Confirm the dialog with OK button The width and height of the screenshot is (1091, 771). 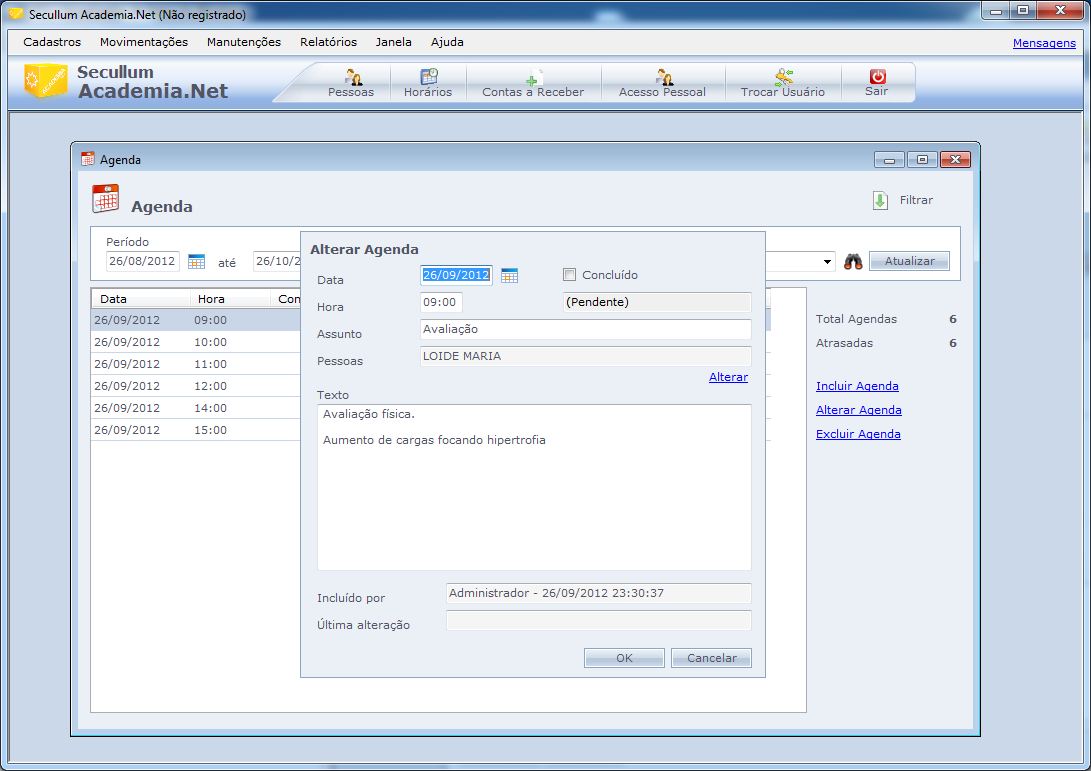click(624, 658)
